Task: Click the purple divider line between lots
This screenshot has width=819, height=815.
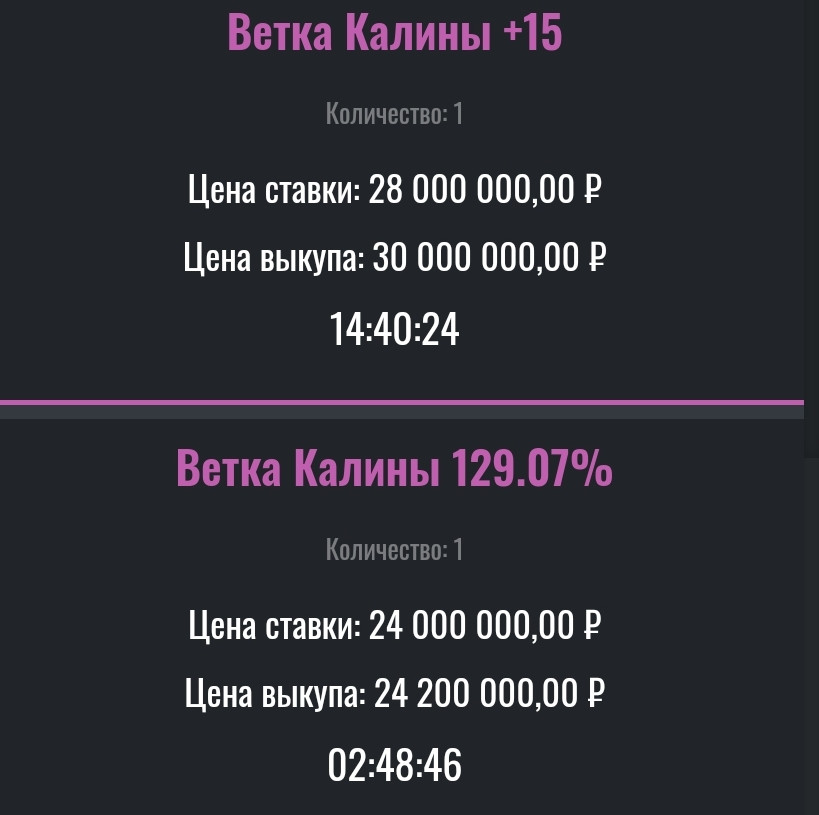Action: click(402, 402)
